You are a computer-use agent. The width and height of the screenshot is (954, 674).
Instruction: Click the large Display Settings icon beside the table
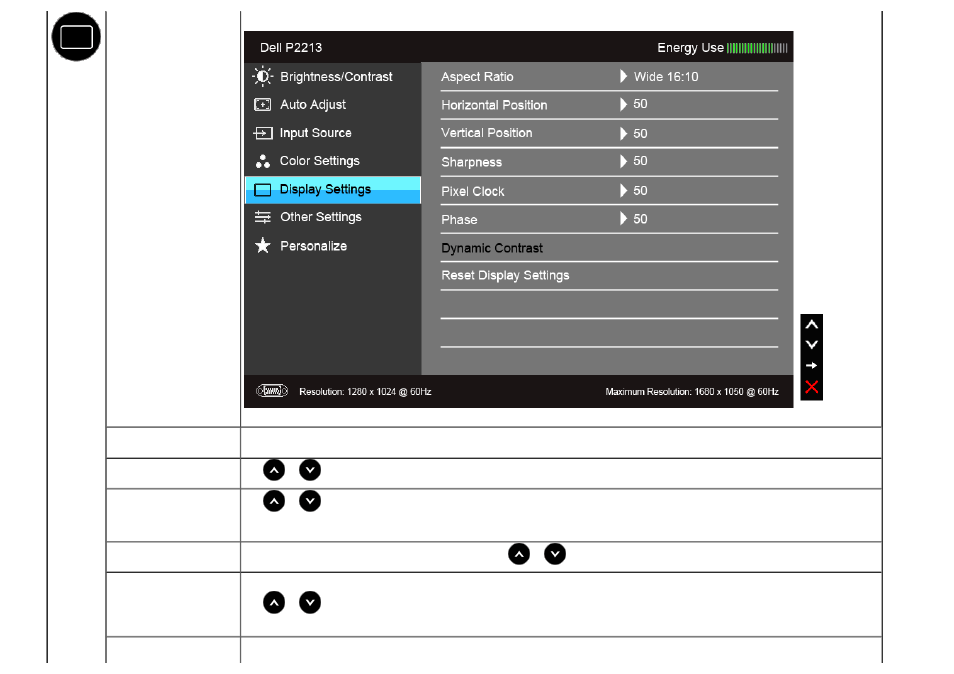click(76, 36)
